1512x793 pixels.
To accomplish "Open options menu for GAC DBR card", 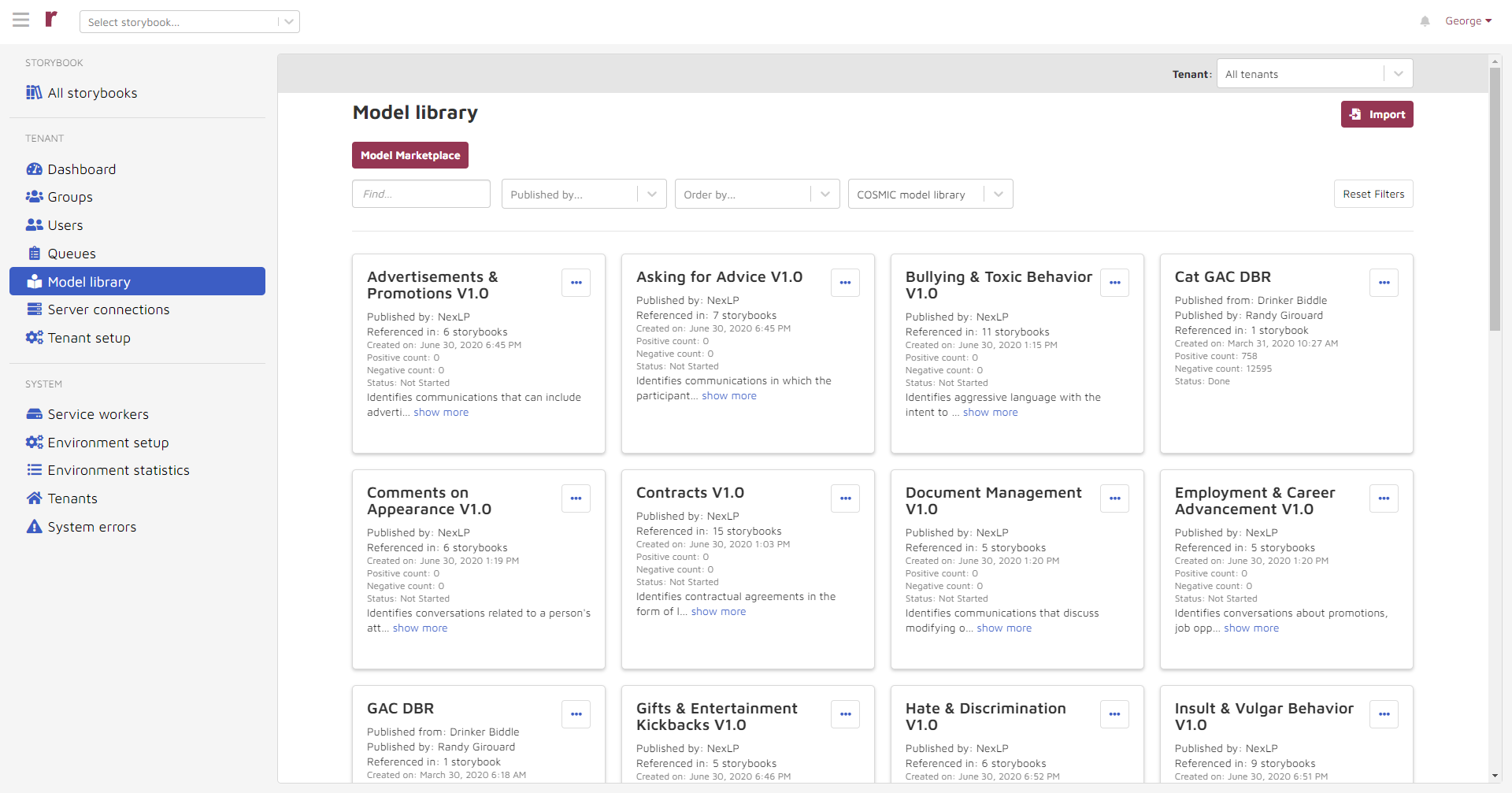I will (x=576, y=714).
